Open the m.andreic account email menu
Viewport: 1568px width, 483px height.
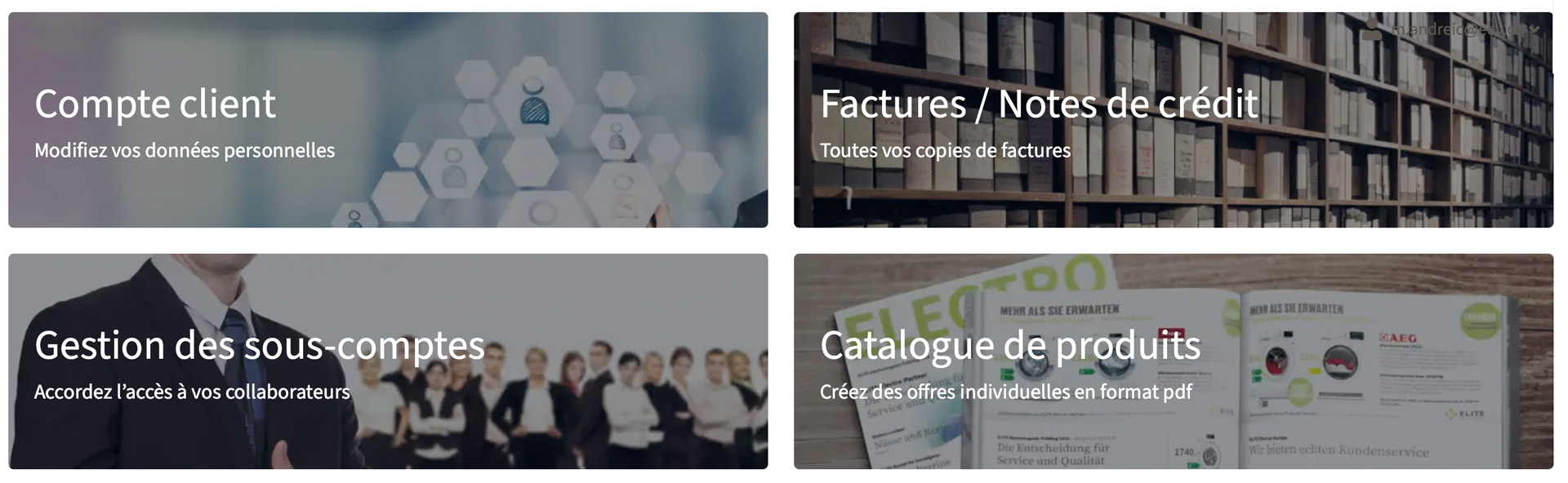click(1459, 29)
